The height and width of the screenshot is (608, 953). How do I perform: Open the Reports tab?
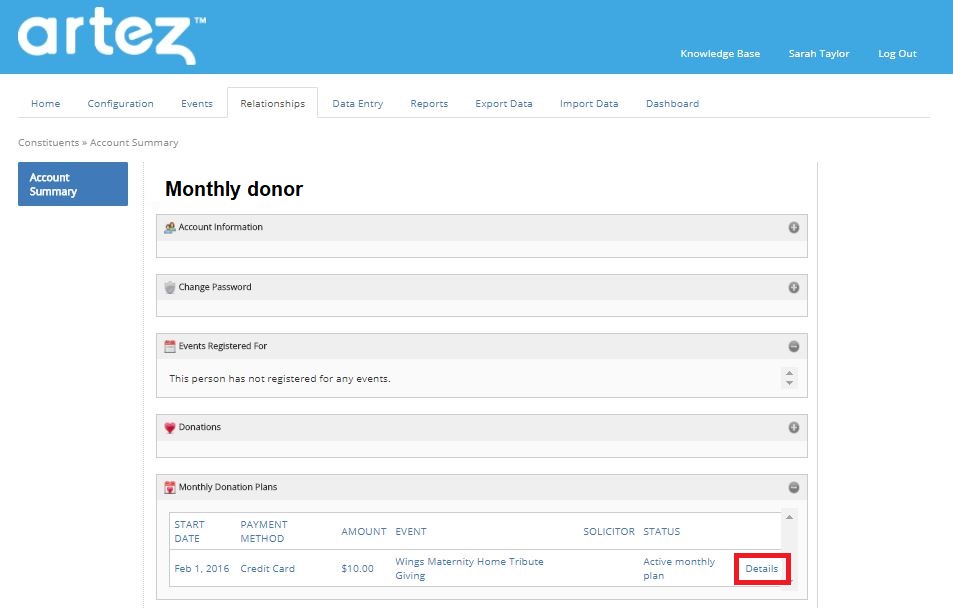(429, 103)
